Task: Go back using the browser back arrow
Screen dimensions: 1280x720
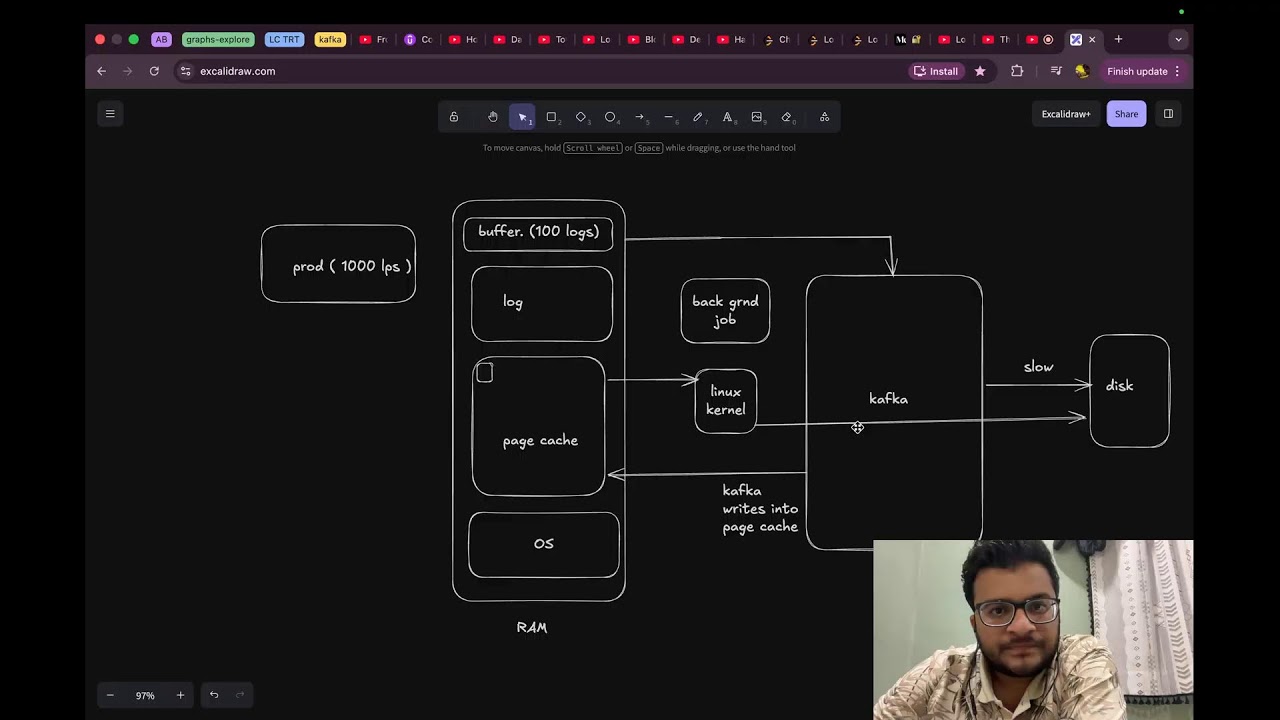Action: (x=101, y=71)
